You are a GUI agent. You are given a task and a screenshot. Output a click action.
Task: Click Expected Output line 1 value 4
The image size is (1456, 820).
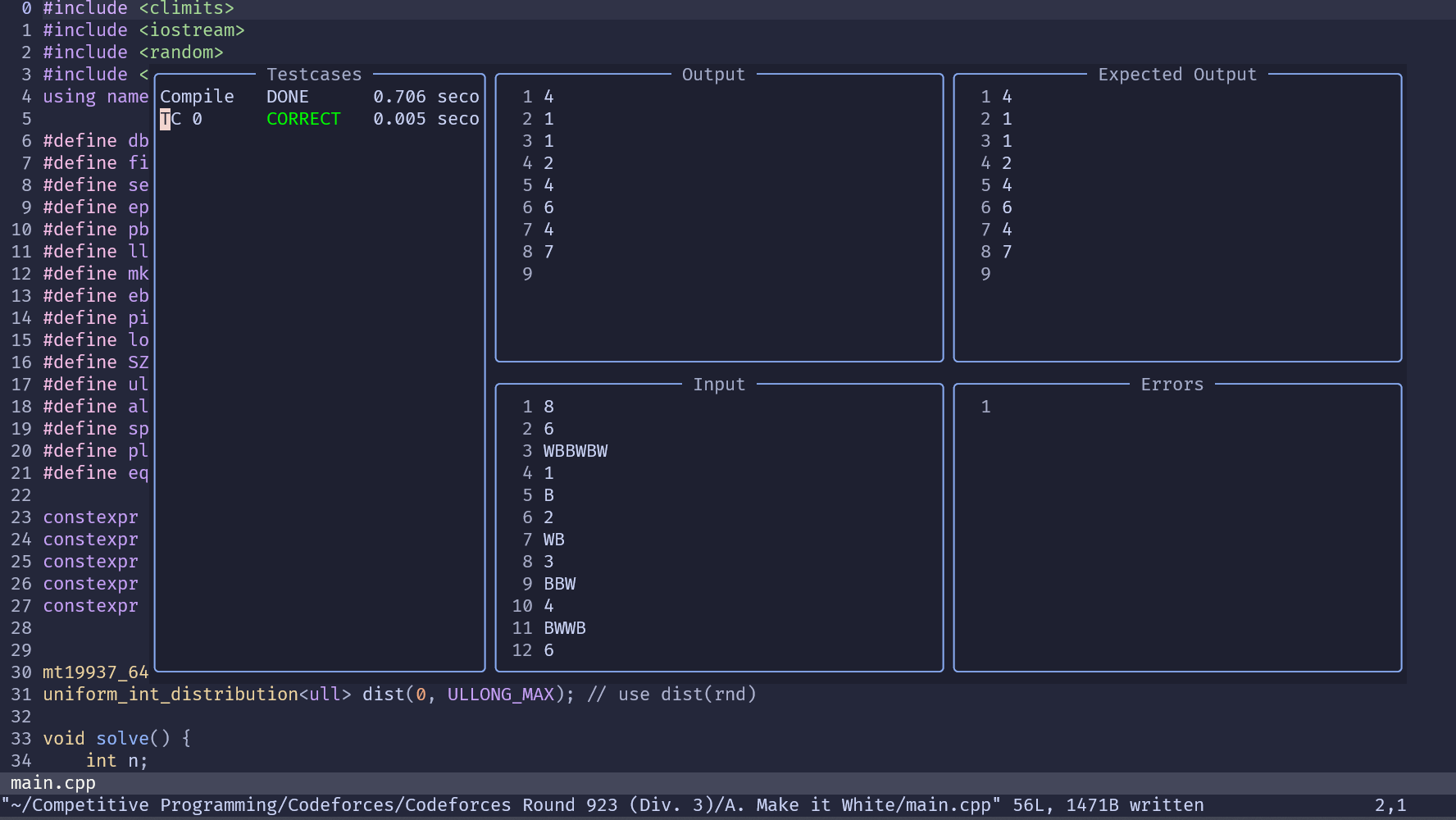click(x=1007, y=97)
